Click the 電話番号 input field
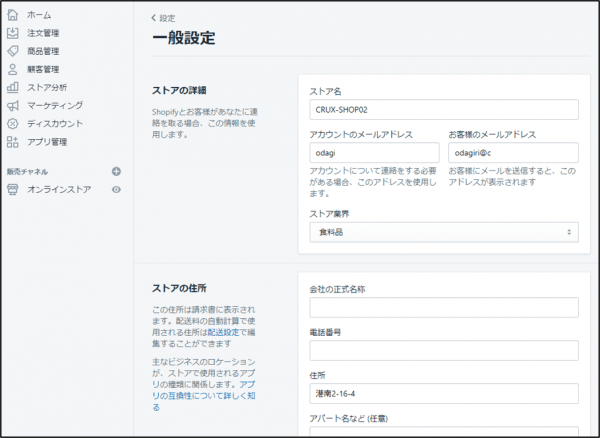Viewport: 600px width, 438px height. [x=444, y=350]
